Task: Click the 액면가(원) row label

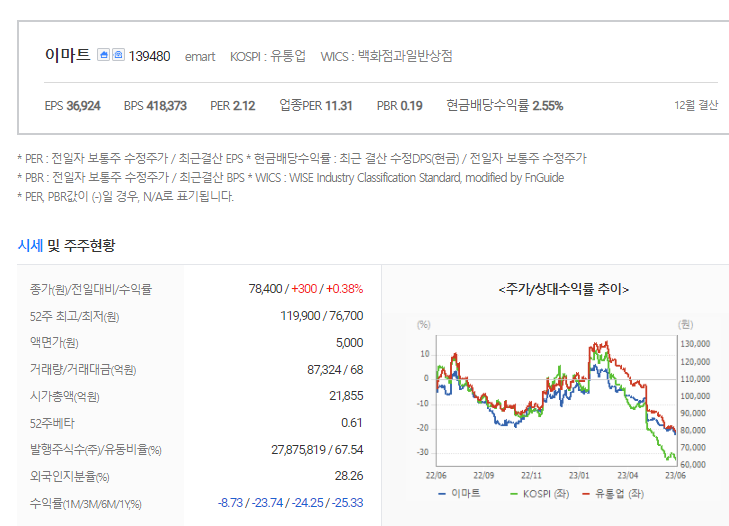Action: (x=54, y=343)
